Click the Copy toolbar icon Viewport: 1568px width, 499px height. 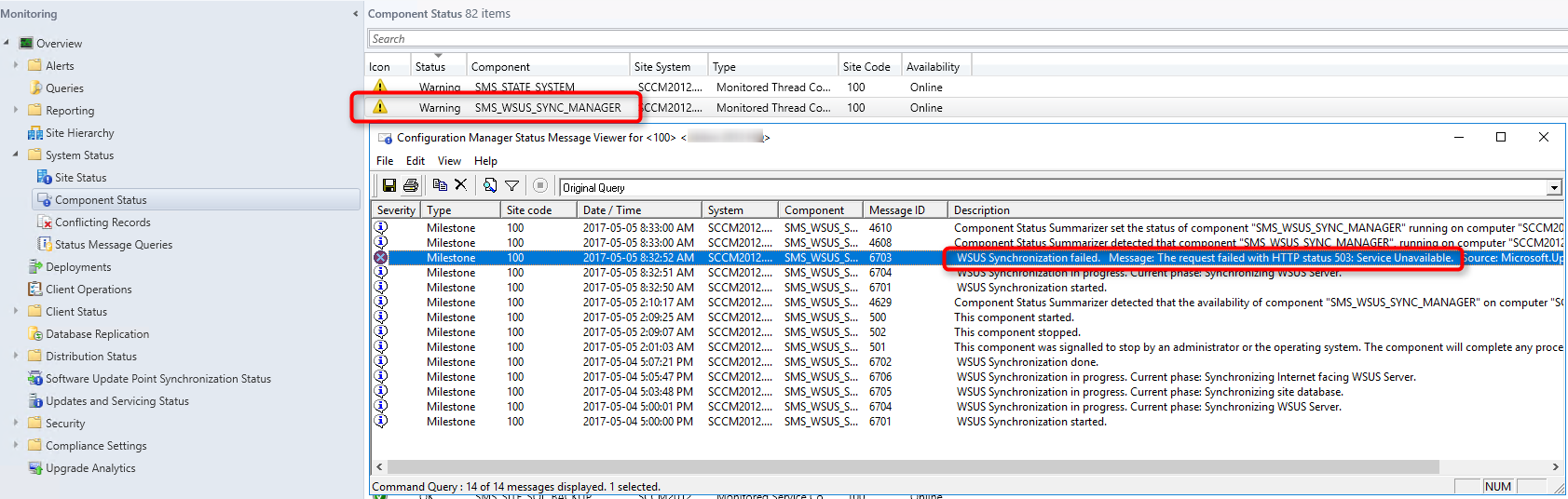(440, 185)
